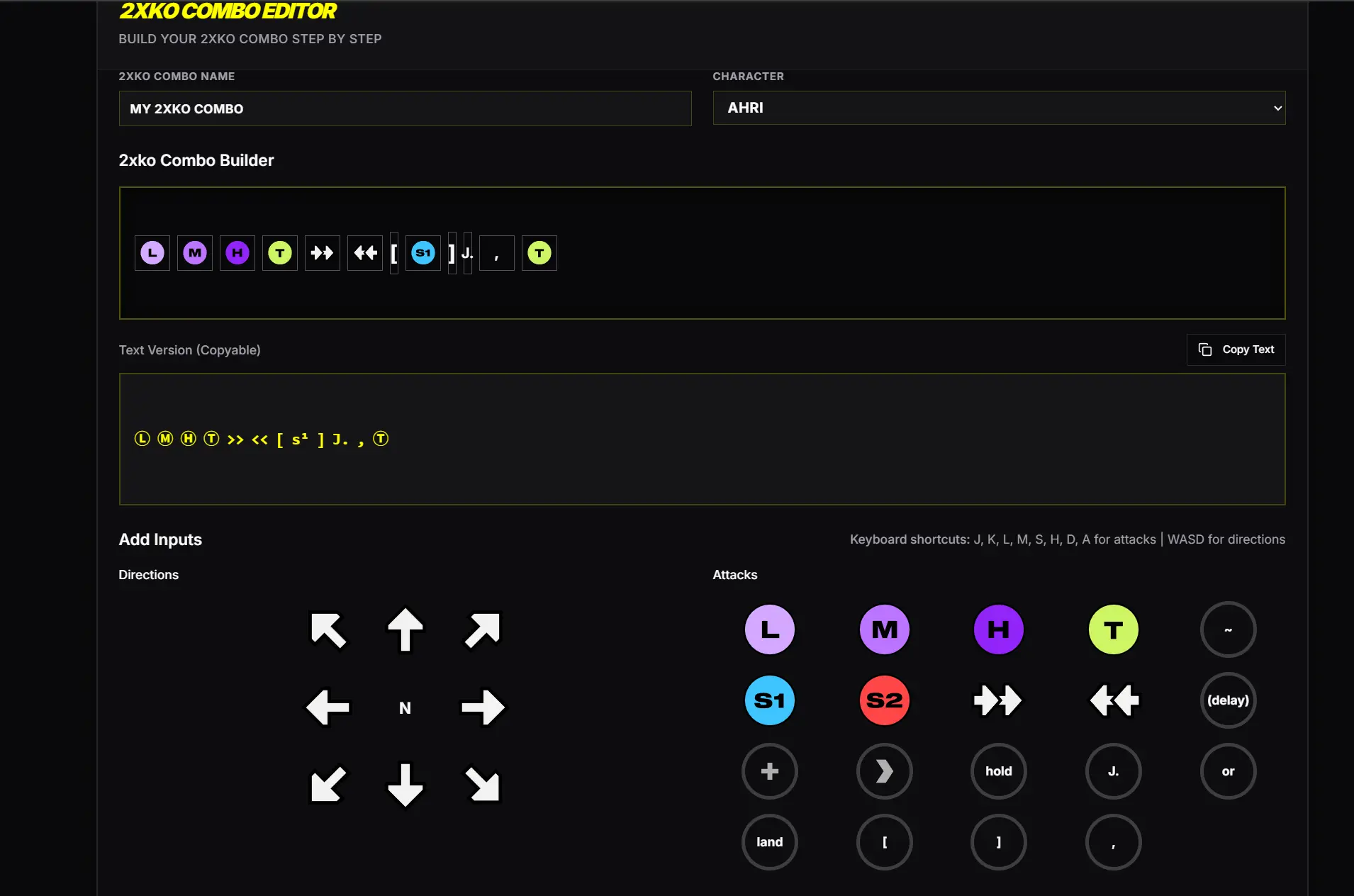Add the Heavy attack (H) input button
The height and width of the screenshot is (896, 1354).
(998, 629)
